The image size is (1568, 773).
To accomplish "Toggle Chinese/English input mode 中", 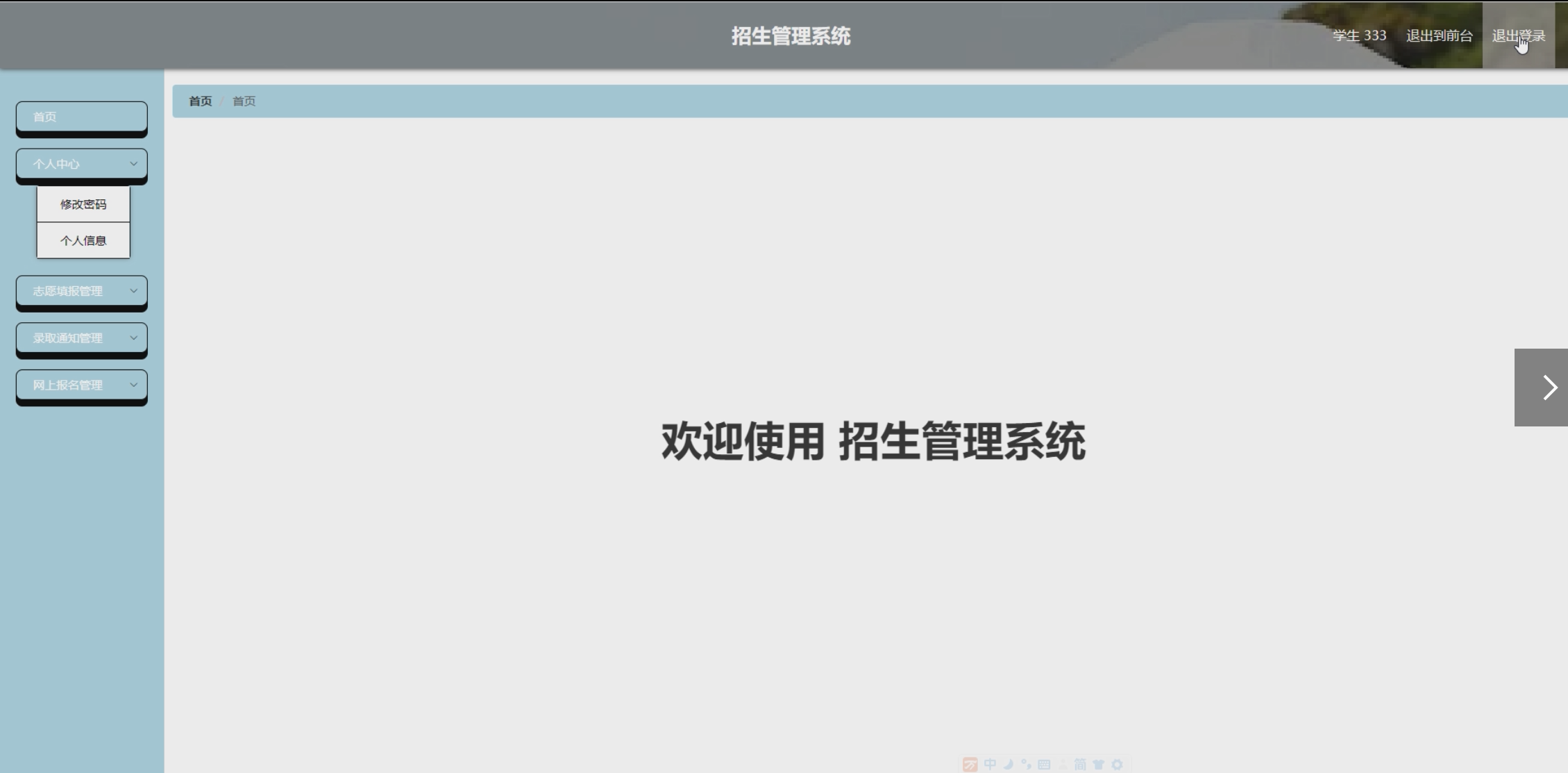I will pos(990,764).
